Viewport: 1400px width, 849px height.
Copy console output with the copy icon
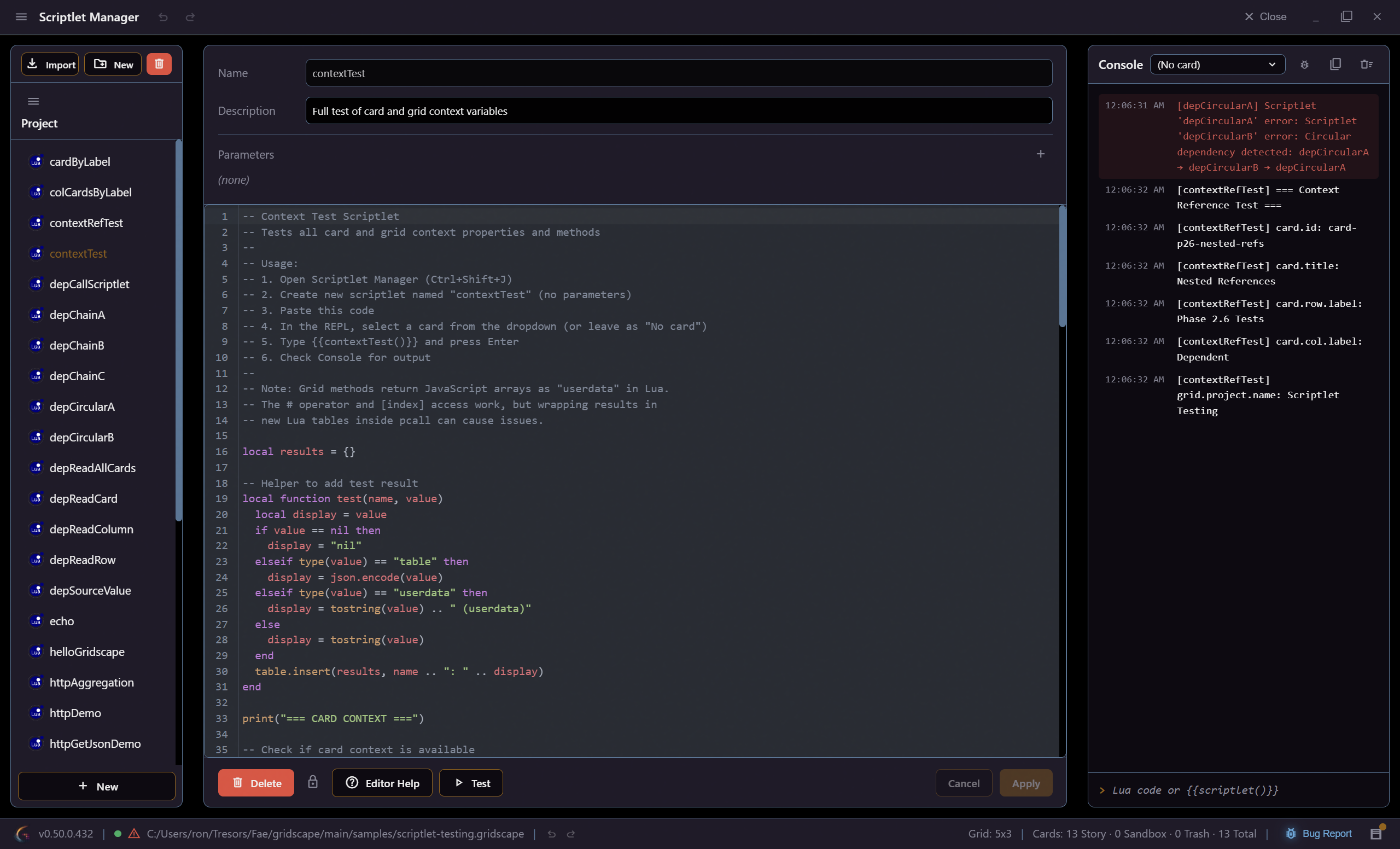pyautogui.click(x=1336, y=64)
